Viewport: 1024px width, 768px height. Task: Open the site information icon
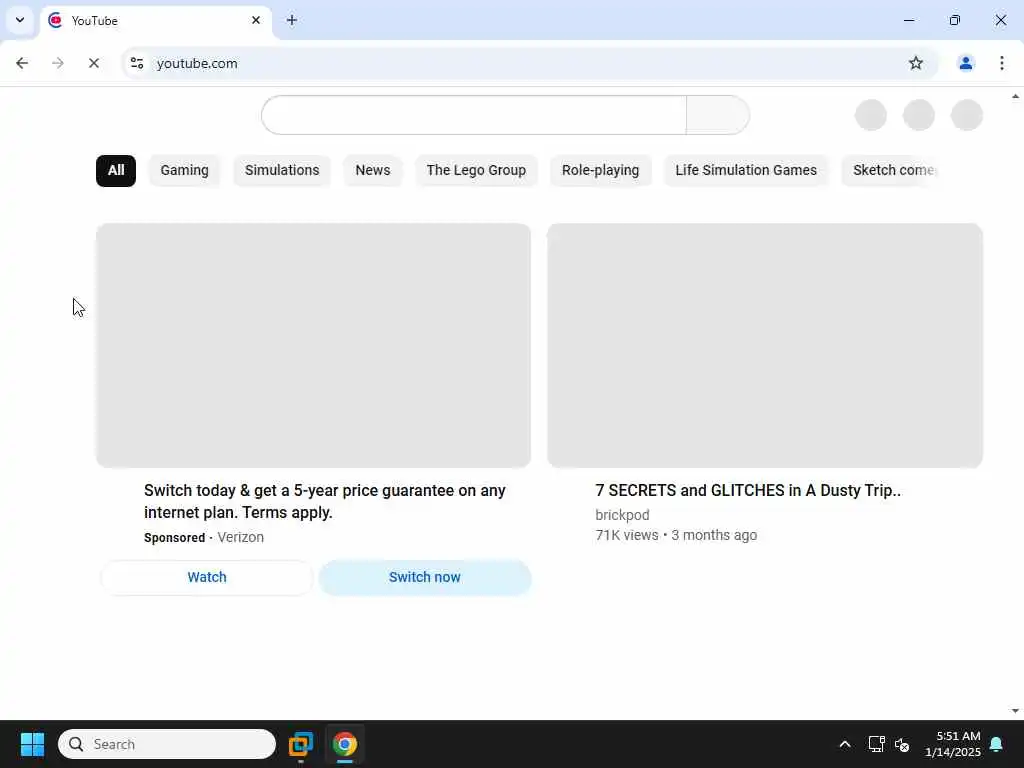pyautogui.click(x=137, y=63)
